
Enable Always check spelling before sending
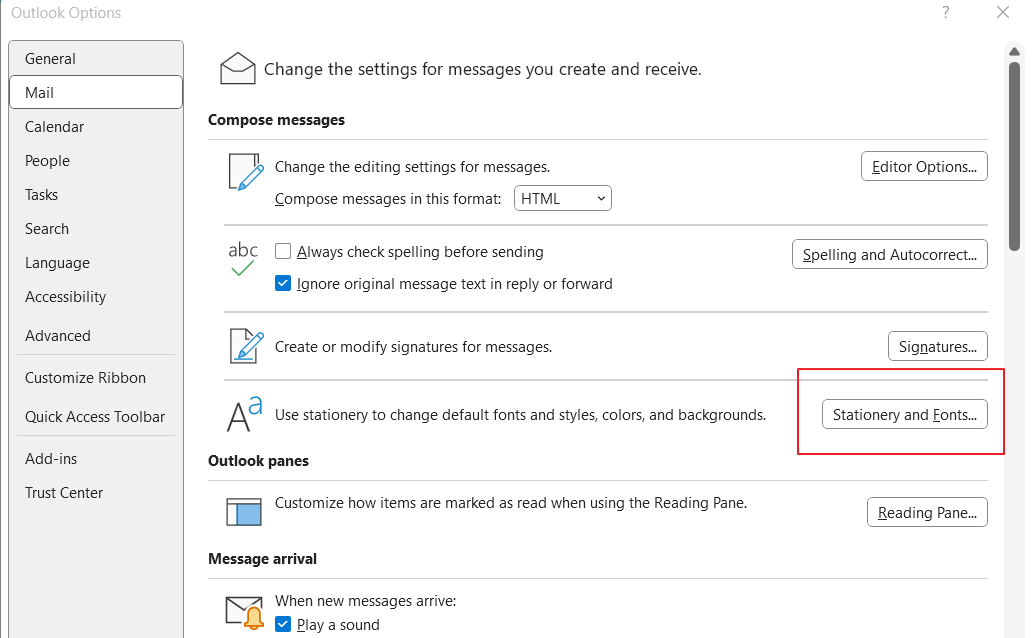click(x=283, y=253)
